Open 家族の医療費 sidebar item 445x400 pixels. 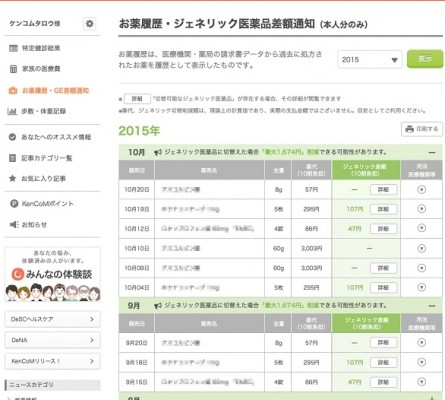pos(35,69)
